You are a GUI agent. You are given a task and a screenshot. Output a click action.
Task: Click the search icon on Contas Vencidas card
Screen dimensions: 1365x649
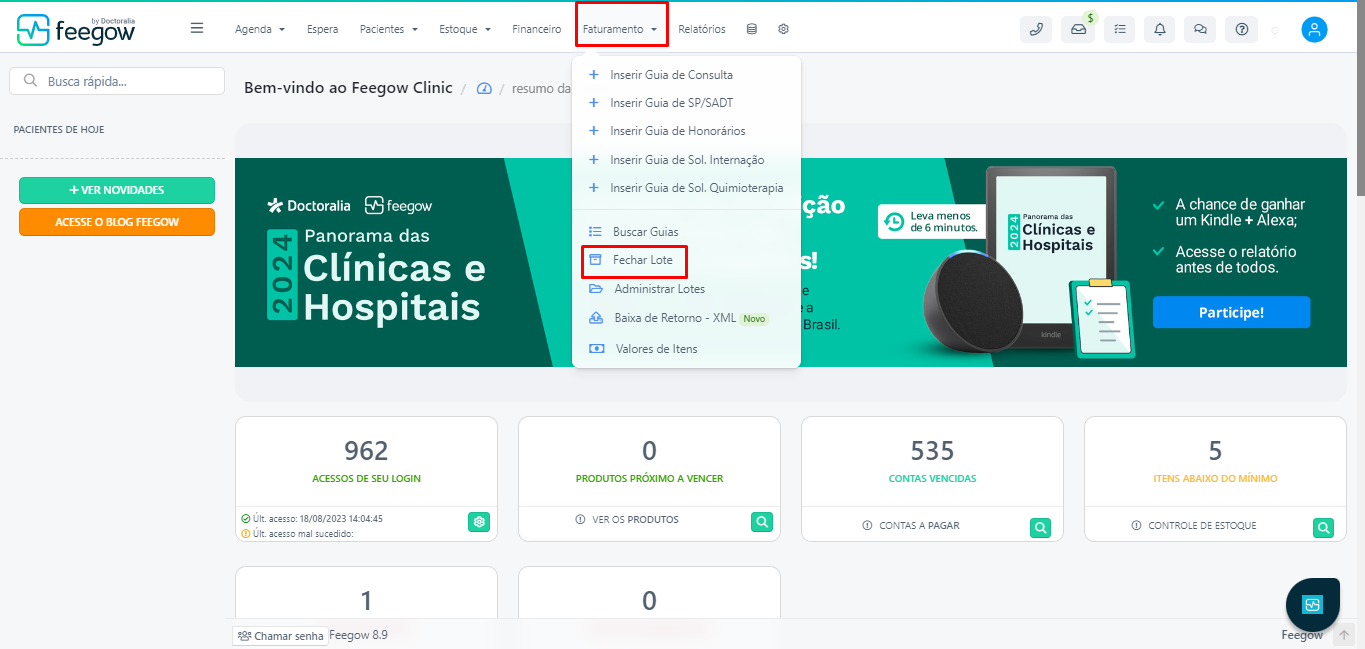tap(1041, 527)
